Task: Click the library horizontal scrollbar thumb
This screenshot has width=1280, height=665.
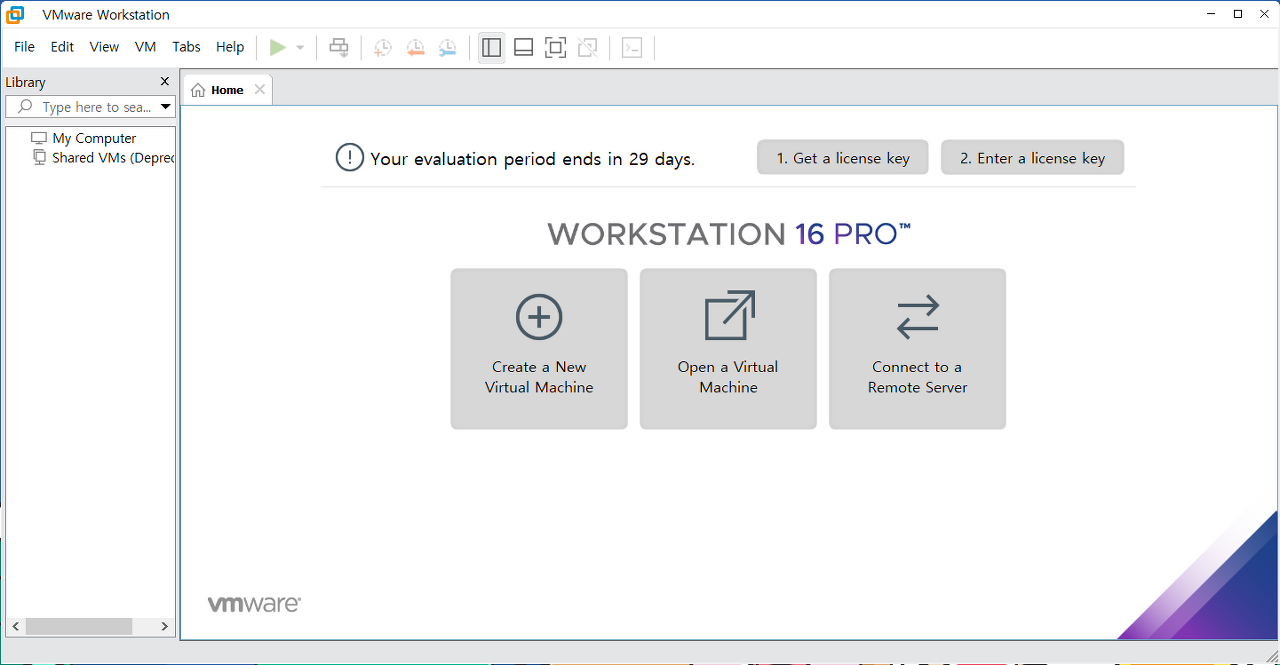Action: pos(79,626)
